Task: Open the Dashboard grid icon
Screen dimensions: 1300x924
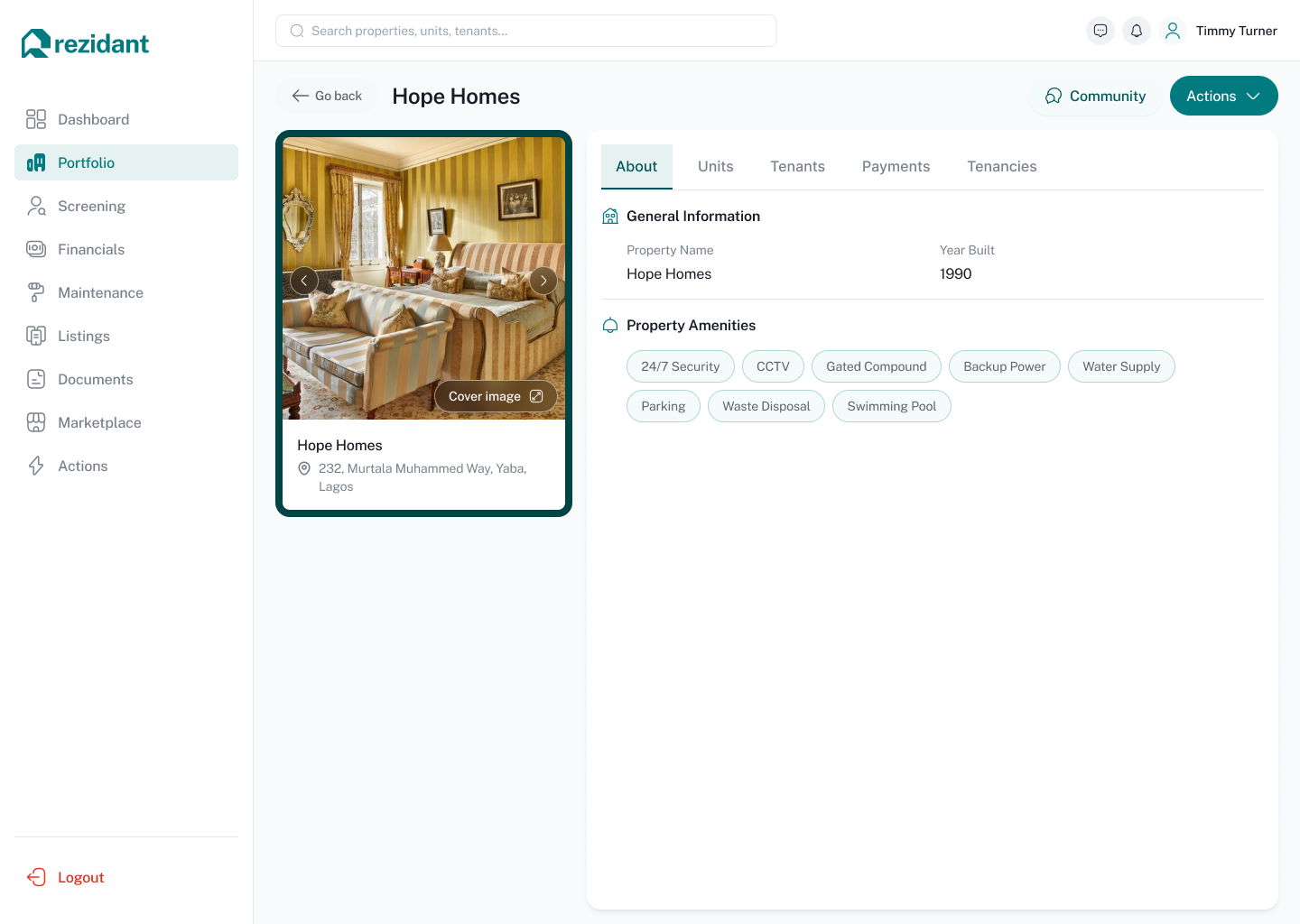Action: coord(36,119)
